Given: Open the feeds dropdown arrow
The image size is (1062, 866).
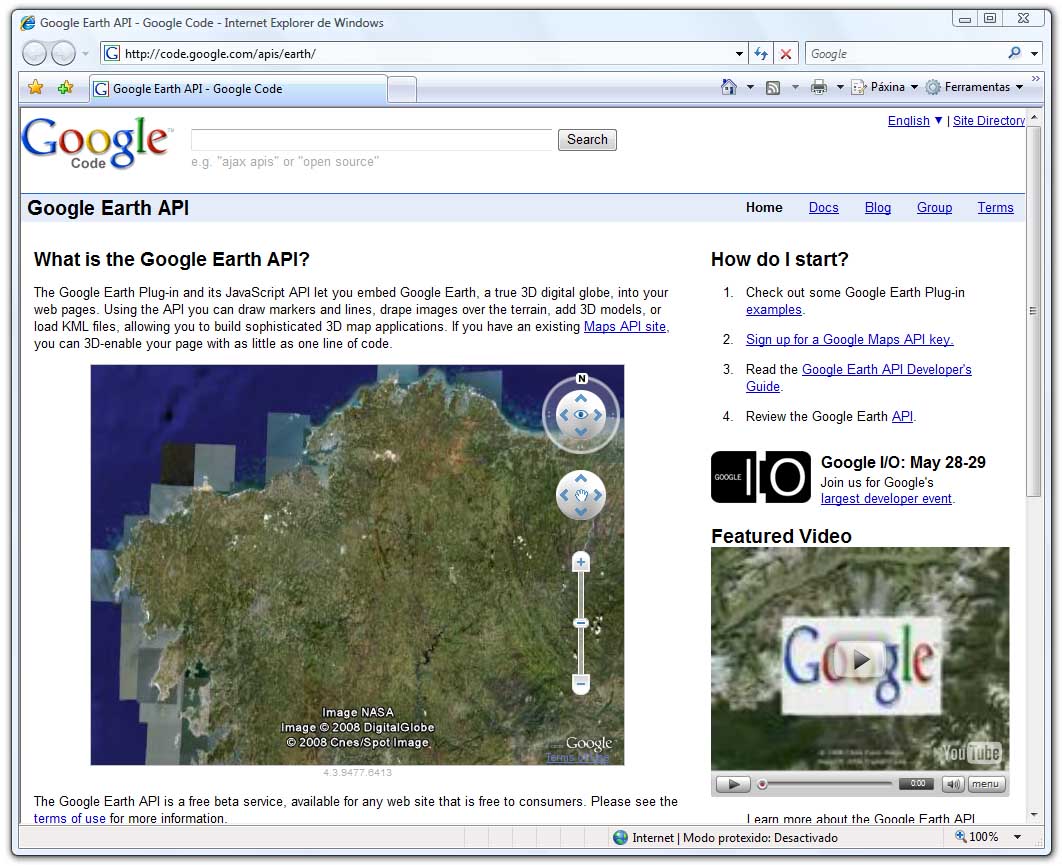Looking at the screenshot, I should [x=795, y=87].
